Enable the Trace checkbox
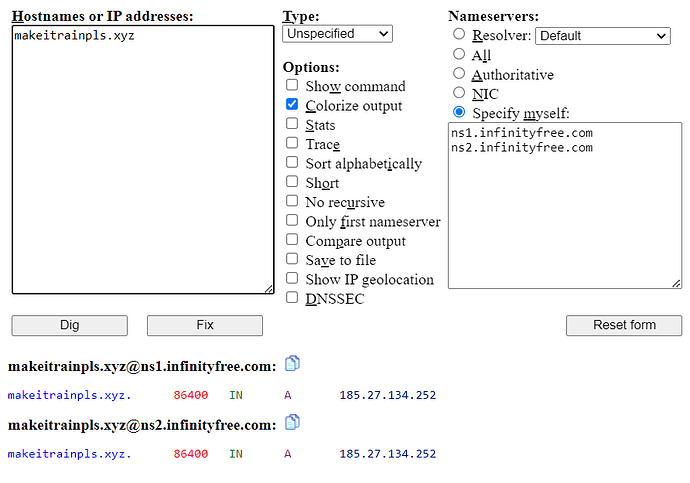The height and width of the screenshot is (483, 690). click(292, 144)
